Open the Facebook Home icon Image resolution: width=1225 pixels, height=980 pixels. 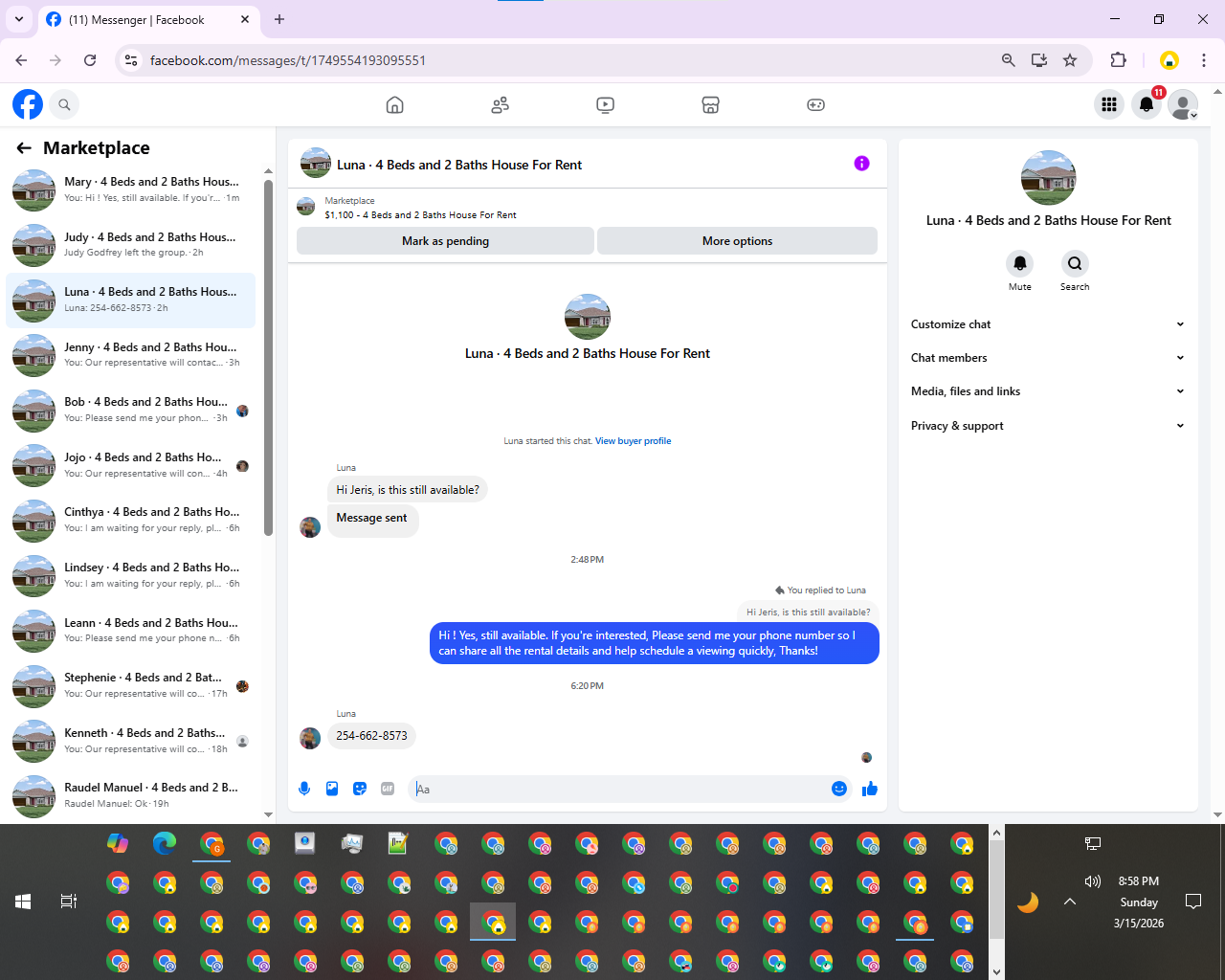394,105
